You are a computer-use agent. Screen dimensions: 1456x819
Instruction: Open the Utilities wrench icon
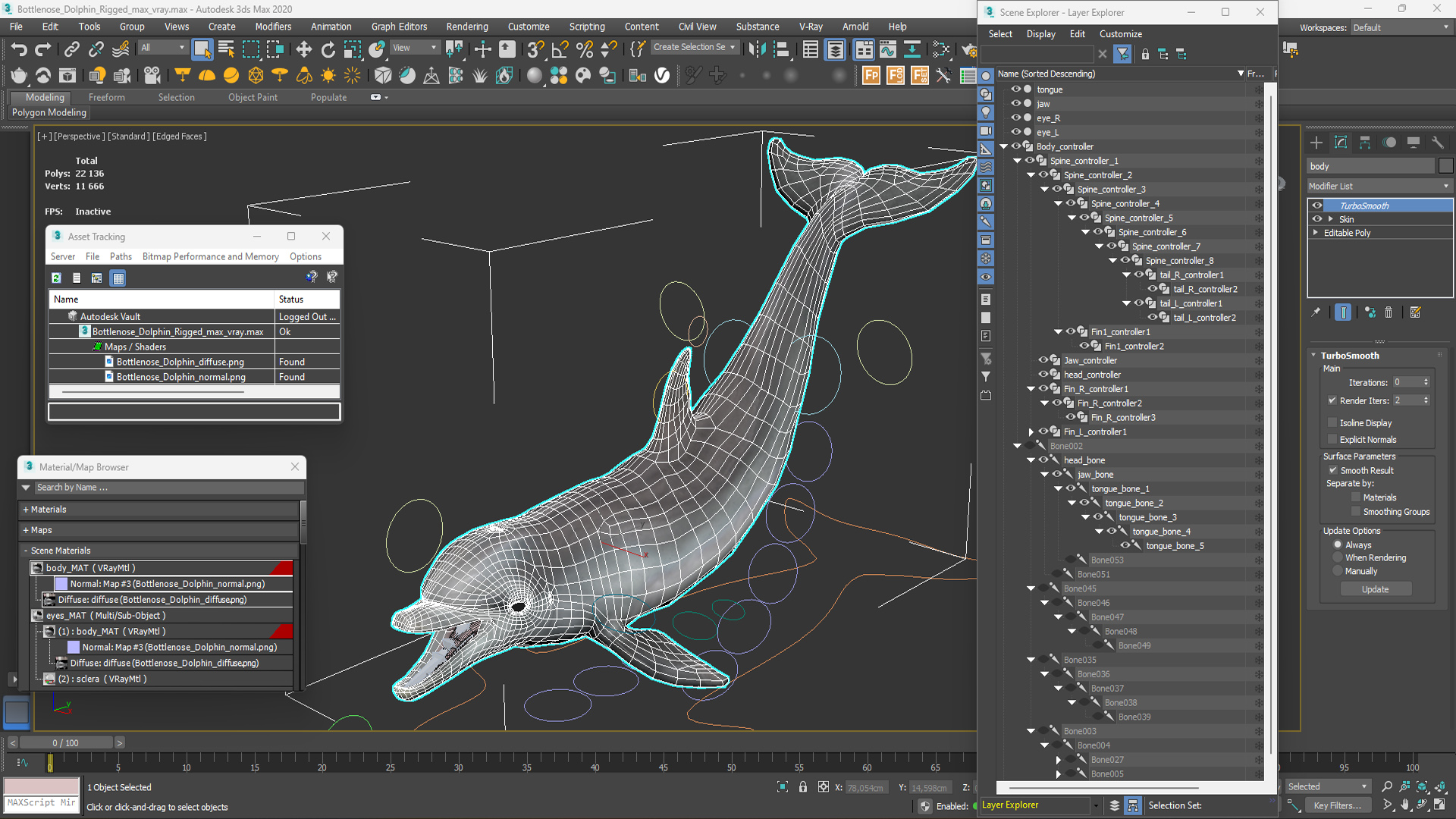point(1438,143)
